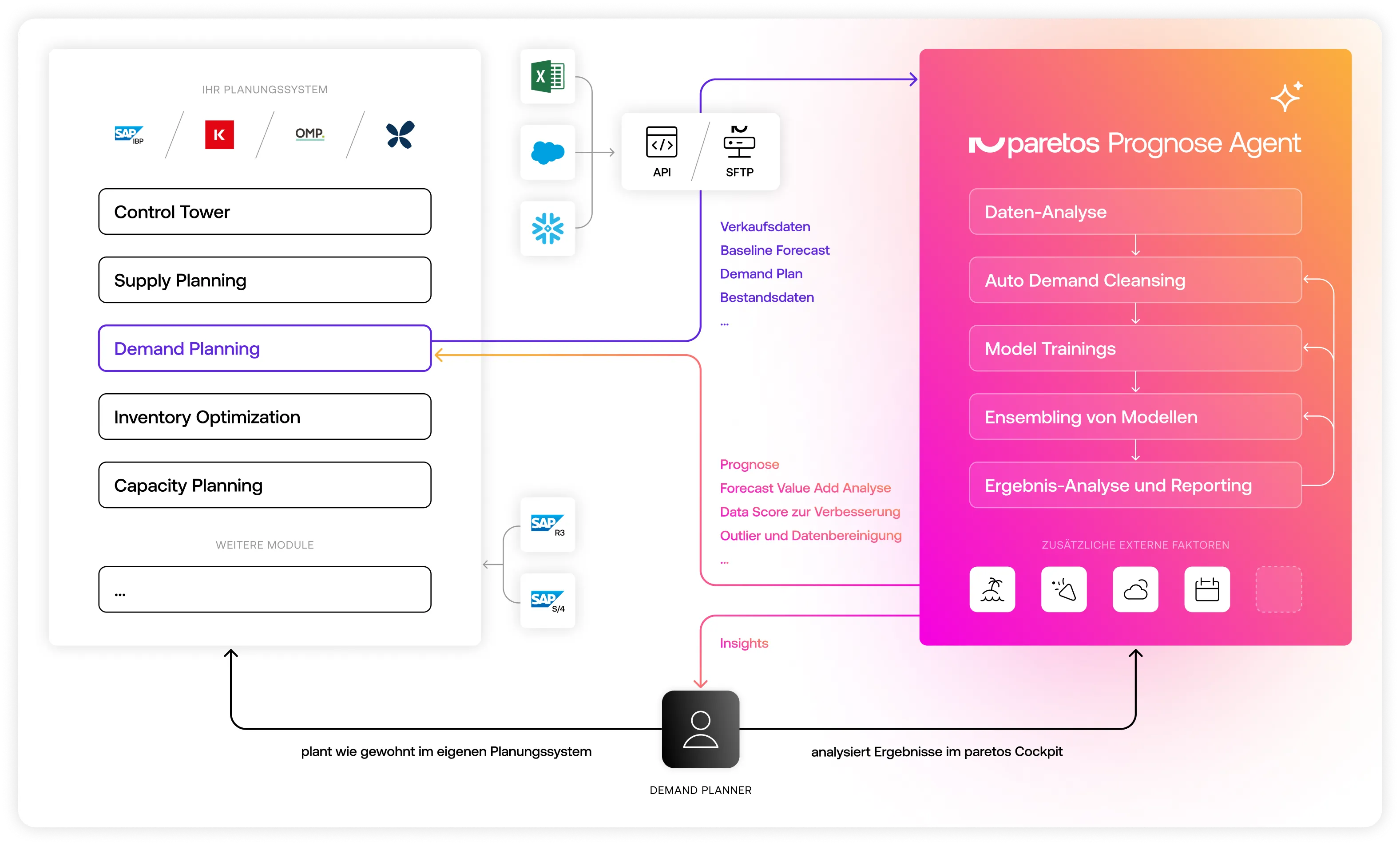The width and height of the screenshot is (1400, 845).
Task: Click the API code window icon
Action: pyautogui.click(x=661, y=142)
